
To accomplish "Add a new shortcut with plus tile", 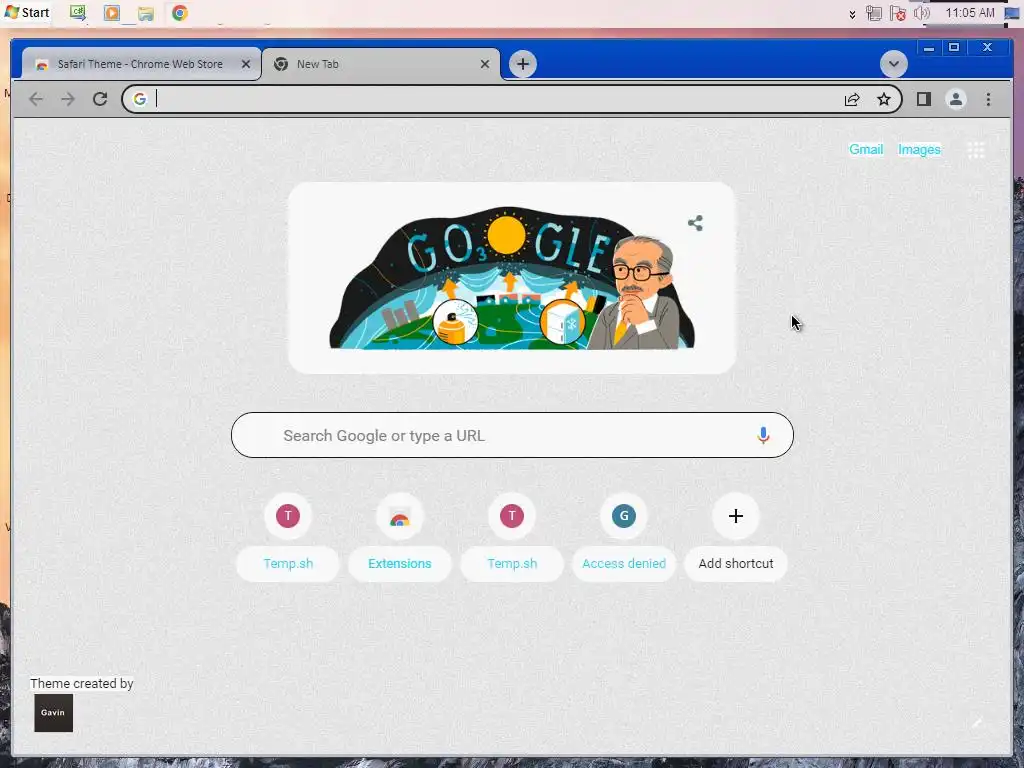I will click(x=736, y=537).
